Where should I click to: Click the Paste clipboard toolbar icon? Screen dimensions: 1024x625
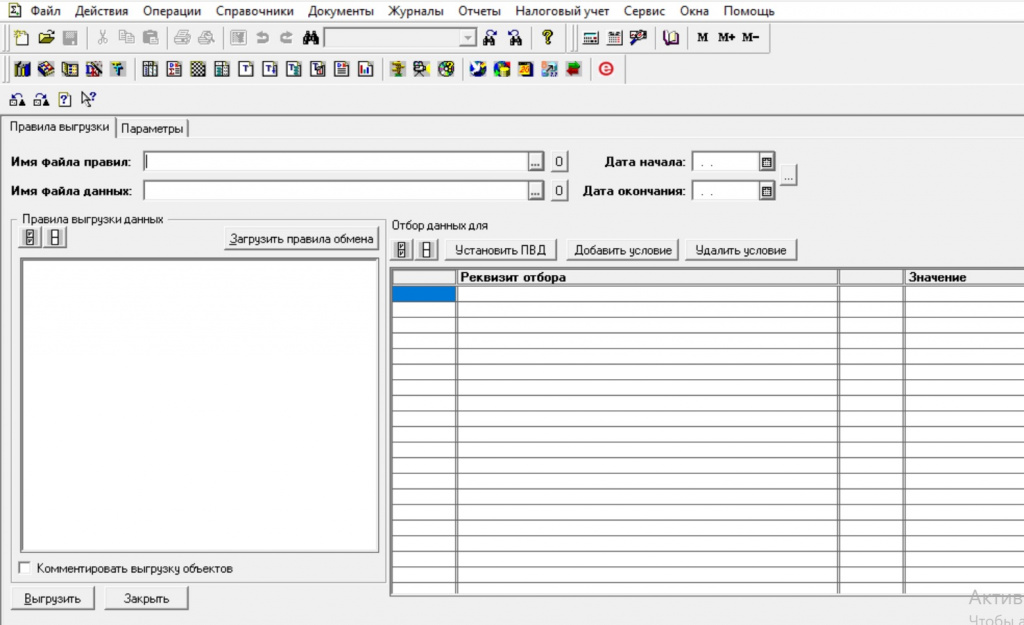151,38
